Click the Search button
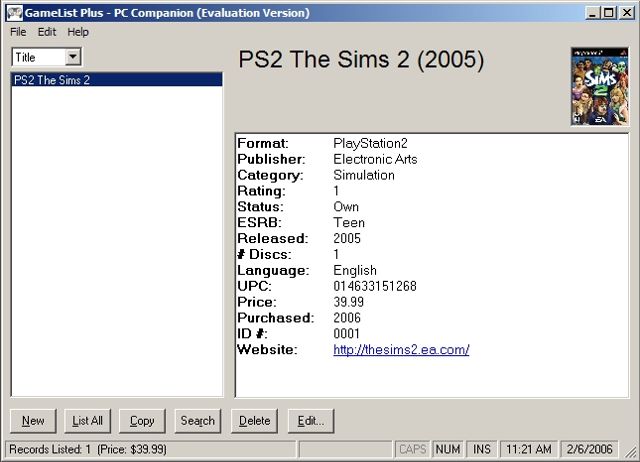Viewport: 640px width, 462px height. [x=198, y=421]
